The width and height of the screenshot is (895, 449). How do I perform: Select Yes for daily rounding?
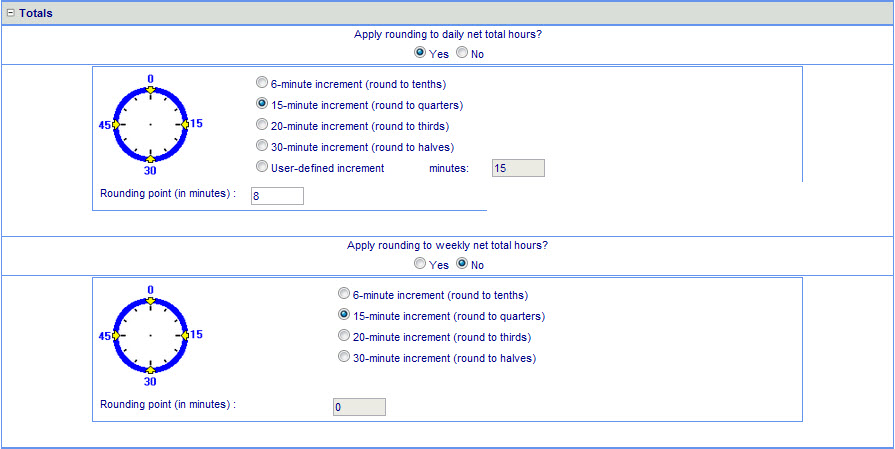pyautogui.click(x=420, y=53)
